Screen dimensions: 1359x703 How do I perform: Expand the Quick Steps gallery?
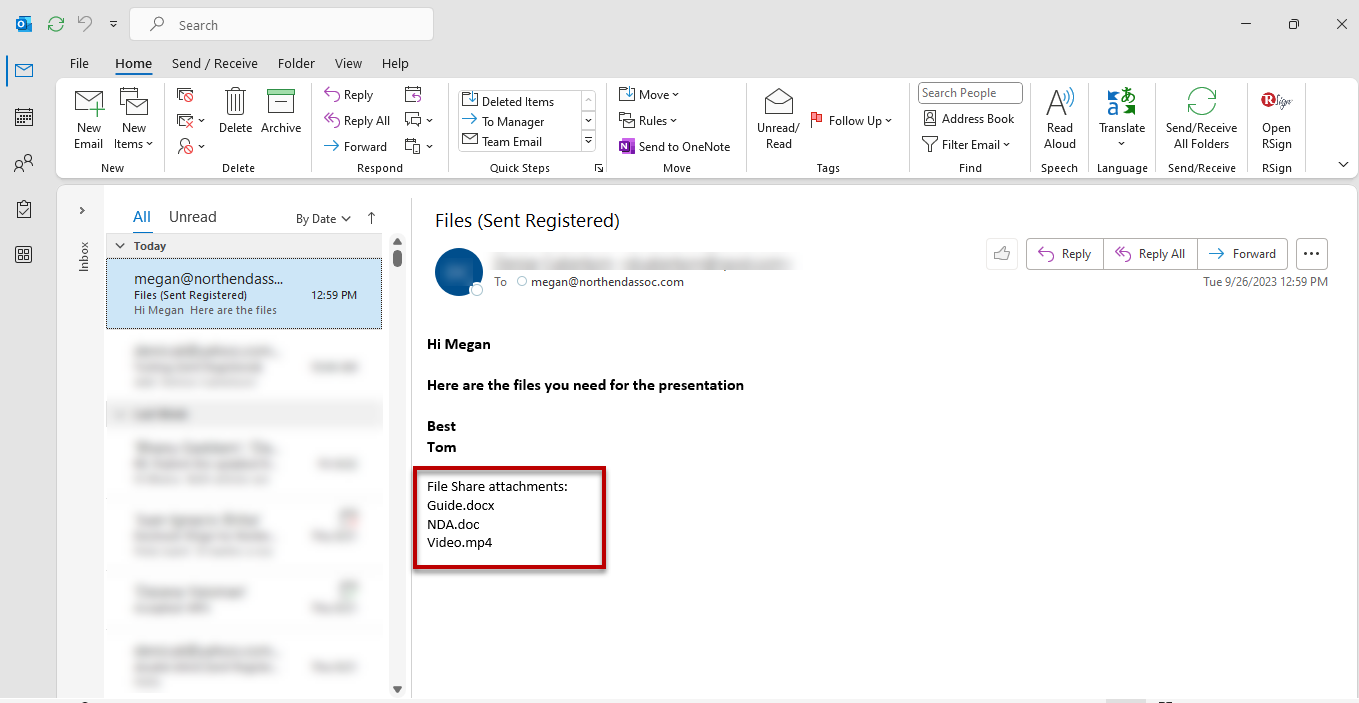click(589, 141)
